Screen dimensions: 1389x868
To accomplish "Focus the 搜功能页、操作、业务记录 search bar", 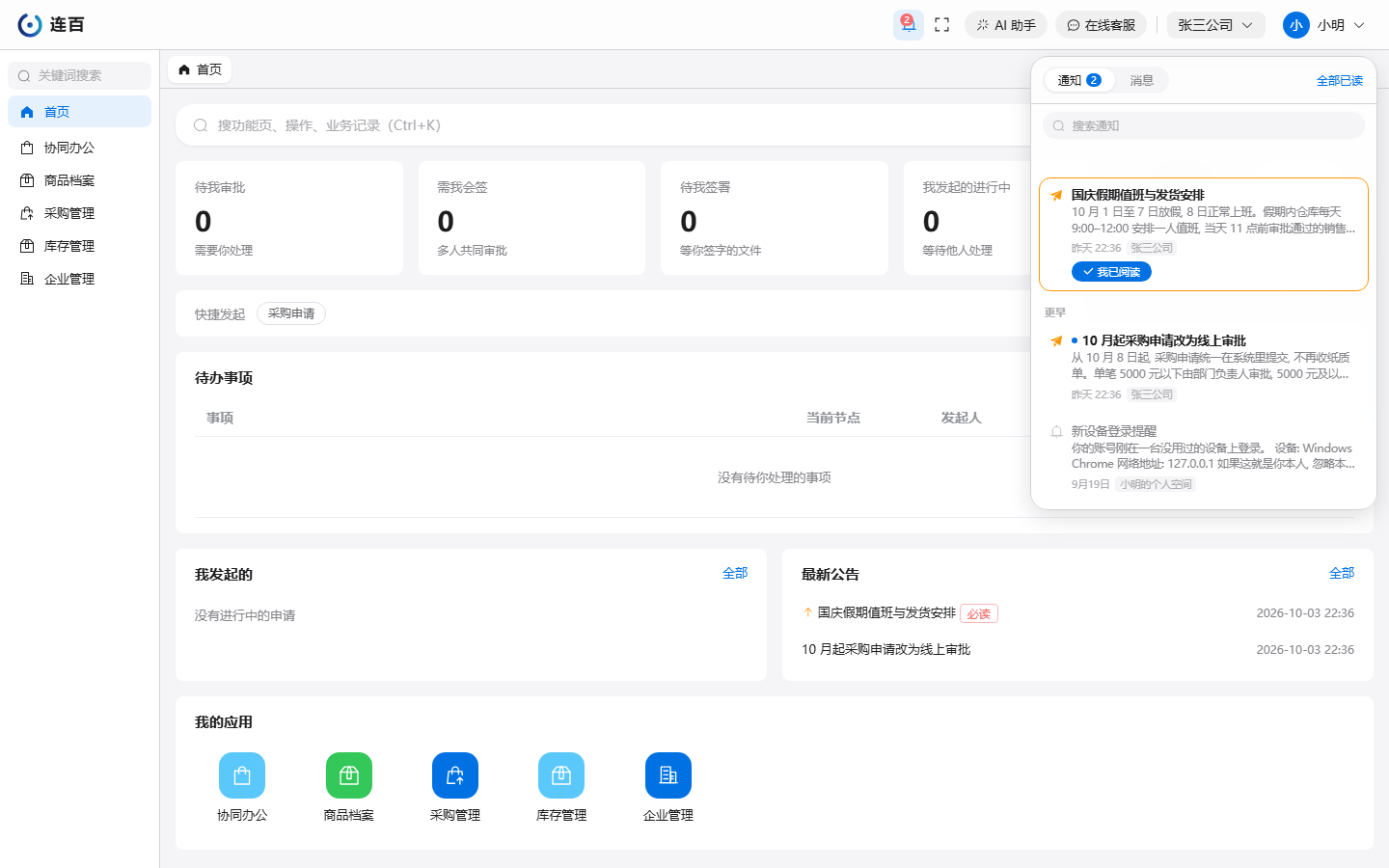I will [603, 125].
